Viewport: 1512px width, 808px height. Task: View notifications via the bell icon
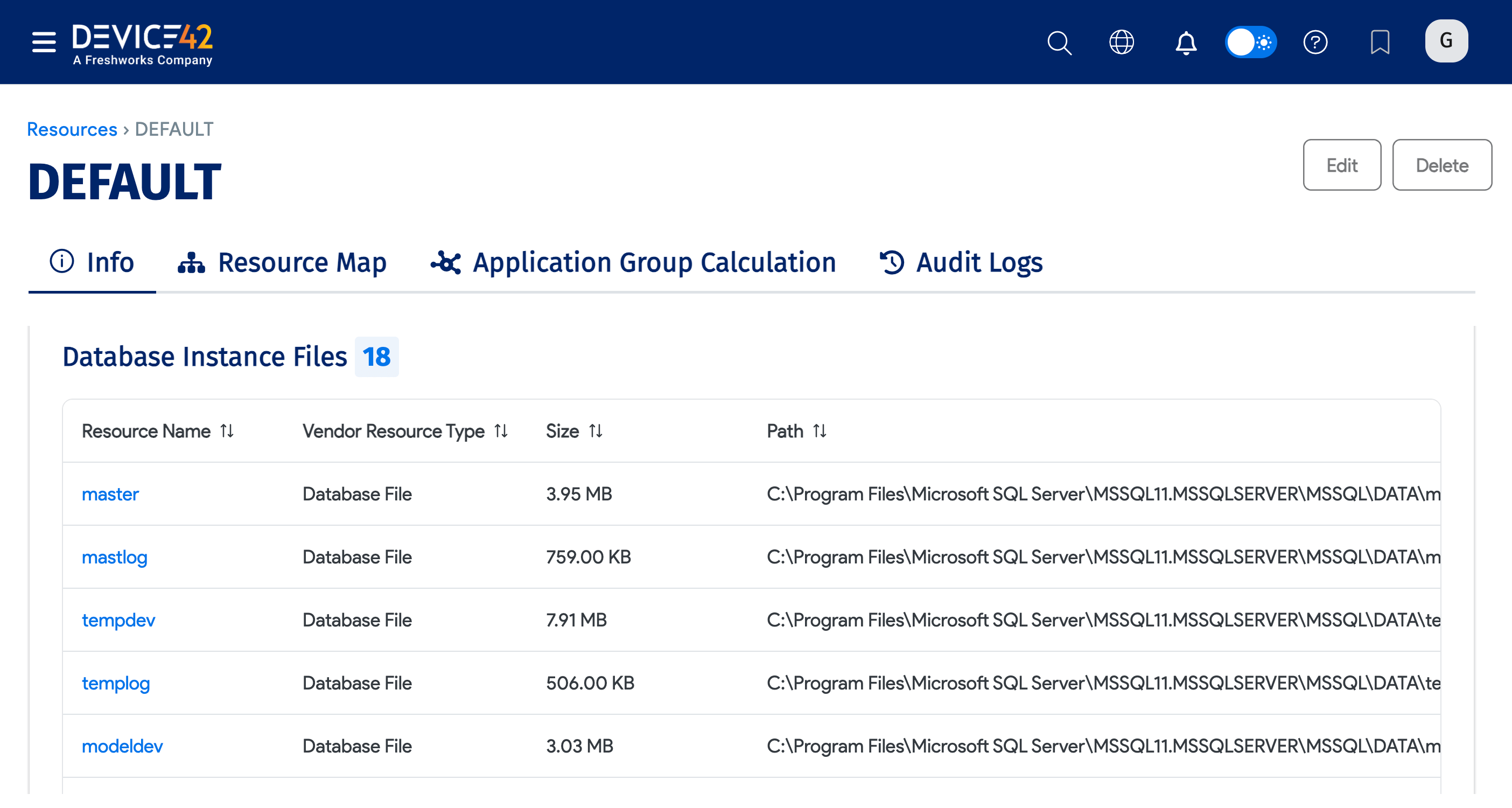tap(1185, 42)
